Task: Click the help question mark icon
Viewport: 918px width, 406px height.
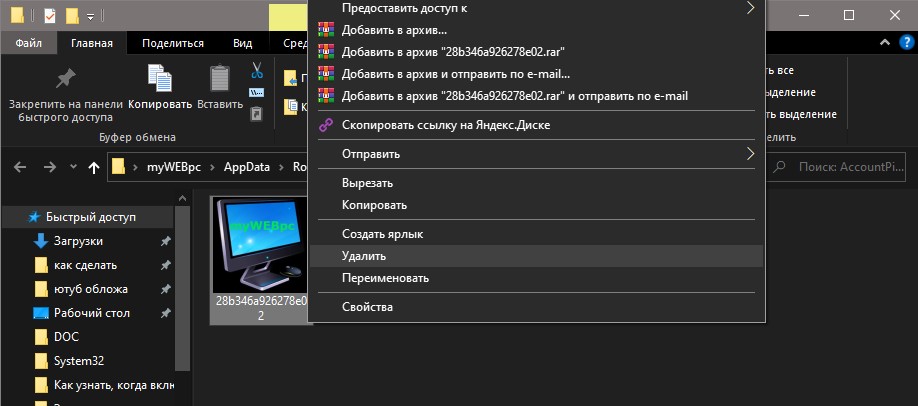Action: pyautogui.click(x=905, y=42)
